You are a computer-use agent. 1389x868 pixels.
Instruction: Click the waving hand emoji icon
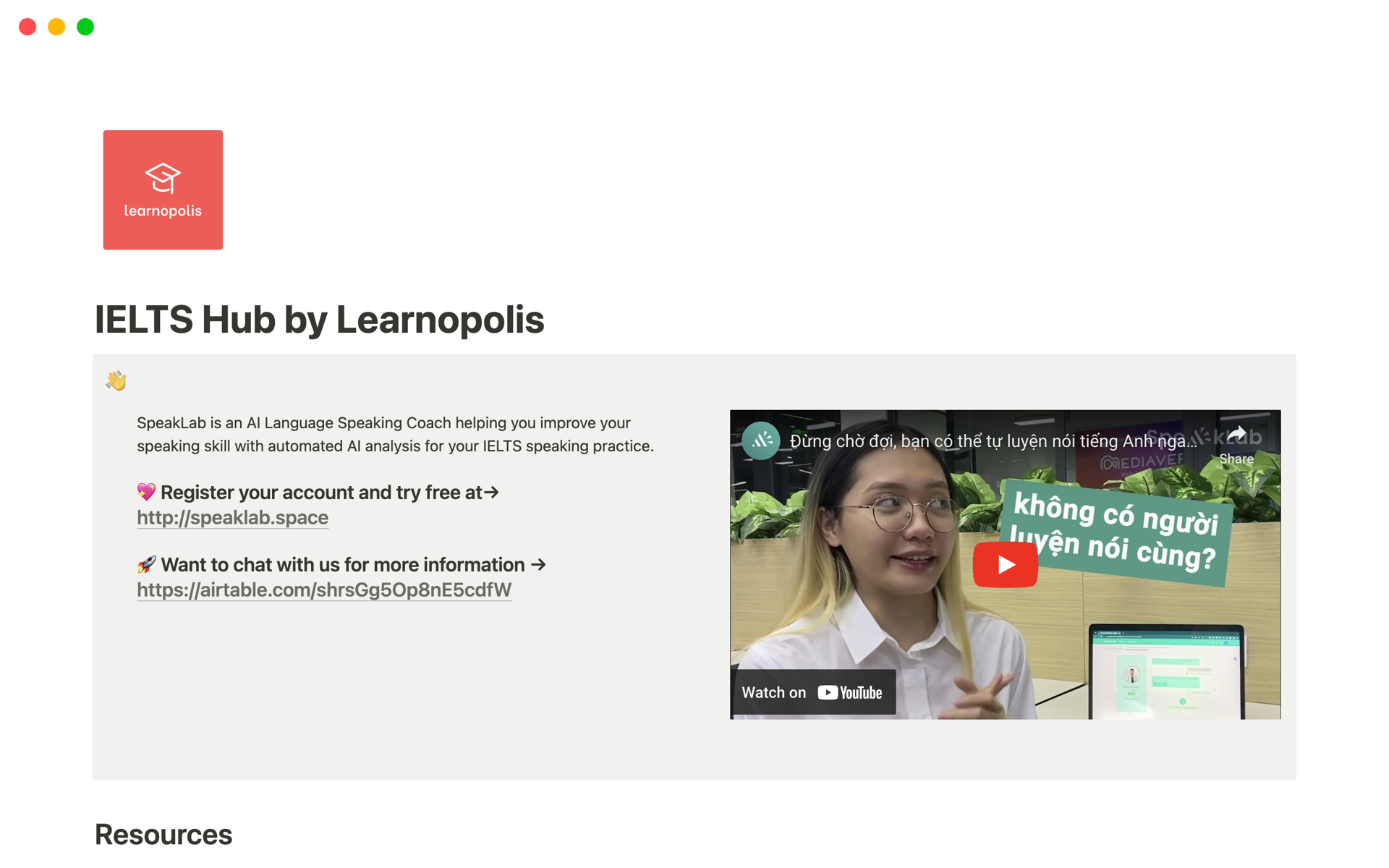[116, 380]
